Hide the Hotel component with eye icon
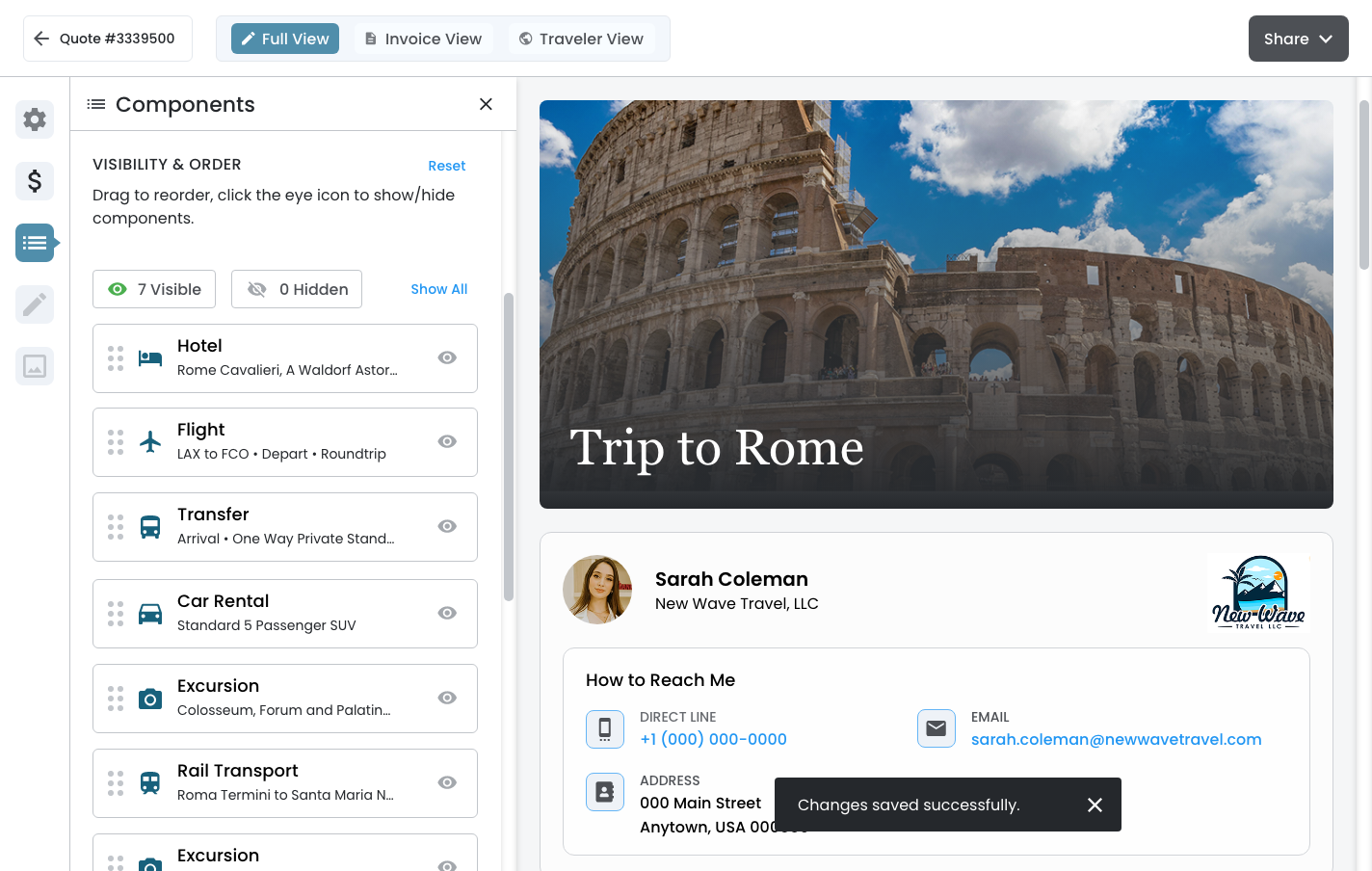Viewport: 1372px width, 871px height. (x=447, y=357)
